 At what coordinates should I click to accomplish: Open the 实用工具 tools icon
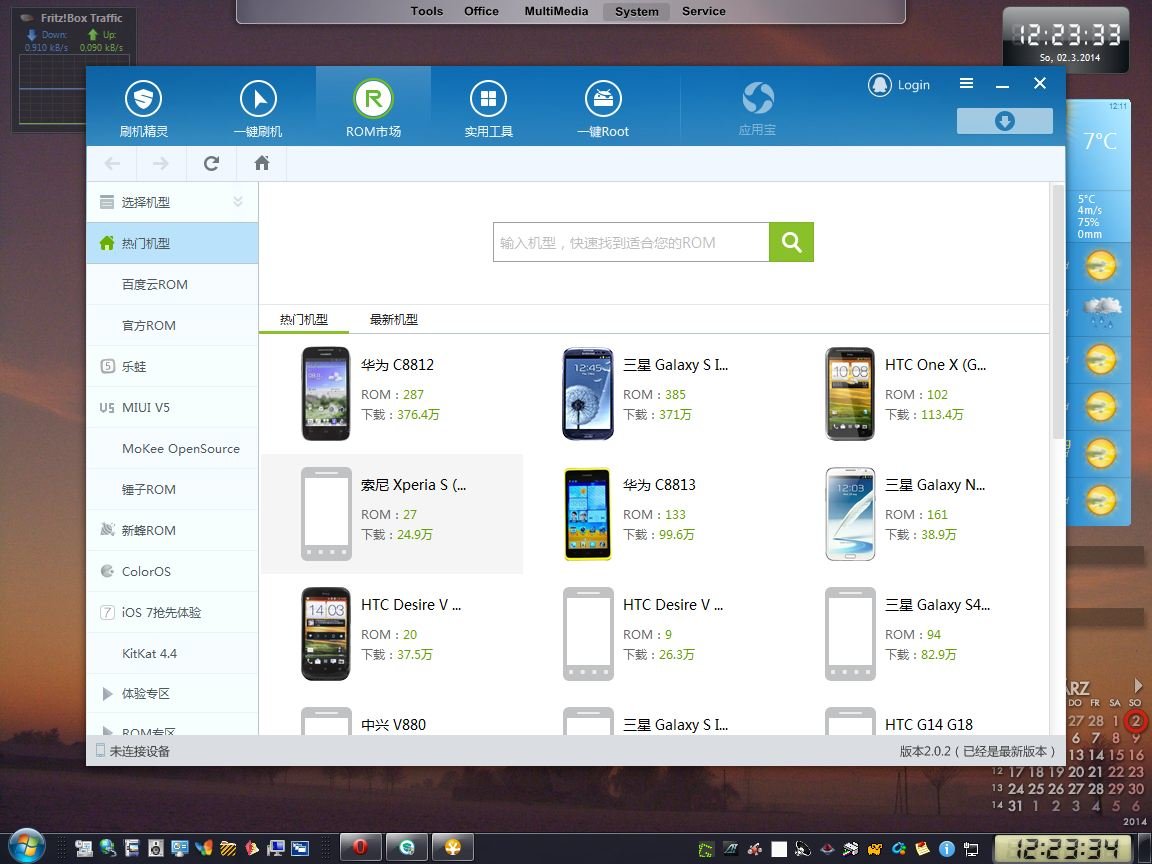(488, 98)
